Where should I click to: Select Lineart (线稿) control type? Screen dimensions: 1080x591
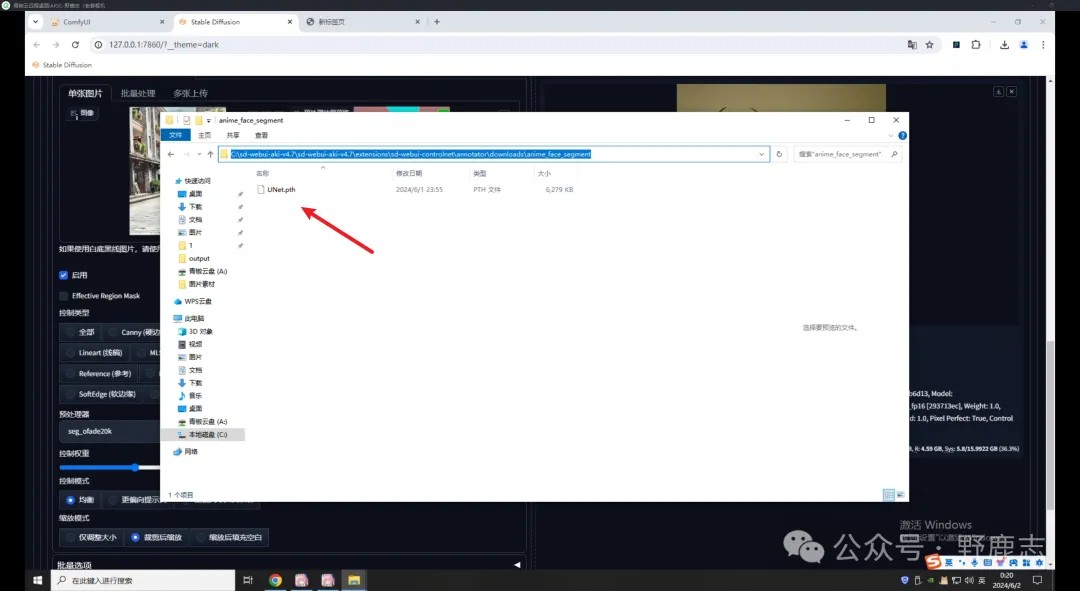[96, 353]
